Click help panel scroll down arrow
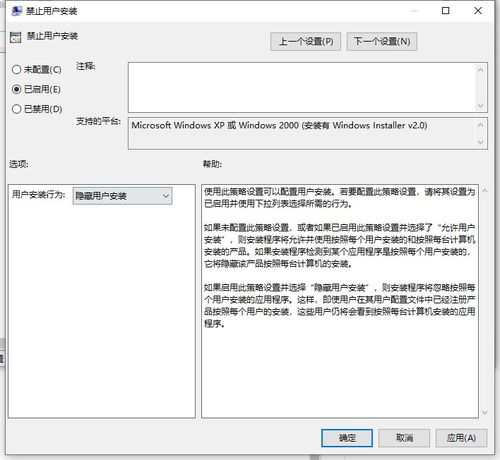Screen dimensions: 500x460 click(x=485, y=412)
